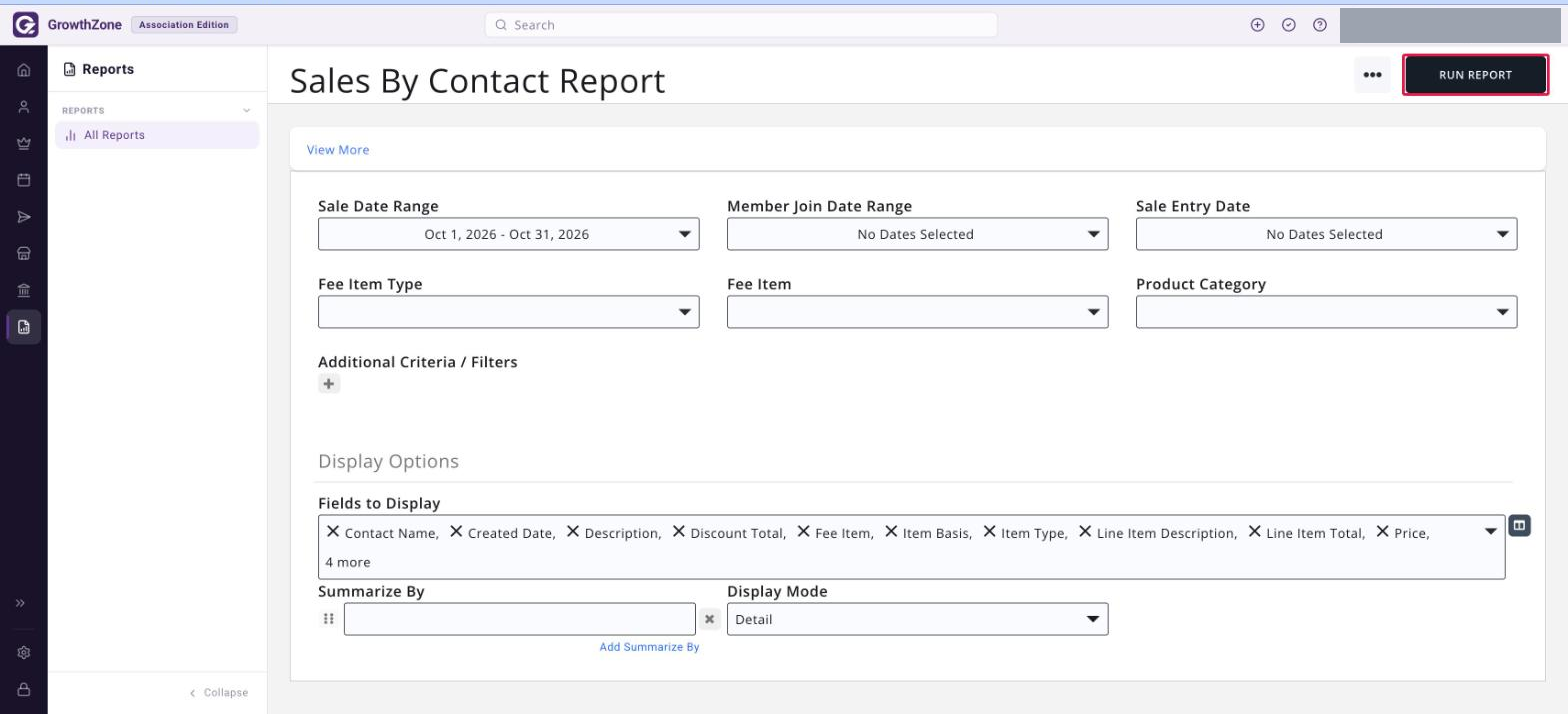Show the 4 more hidden fields
Image resolution: width=1568 pixels, height=714 pixels.
pyautogui.click(x=347, y=562)
